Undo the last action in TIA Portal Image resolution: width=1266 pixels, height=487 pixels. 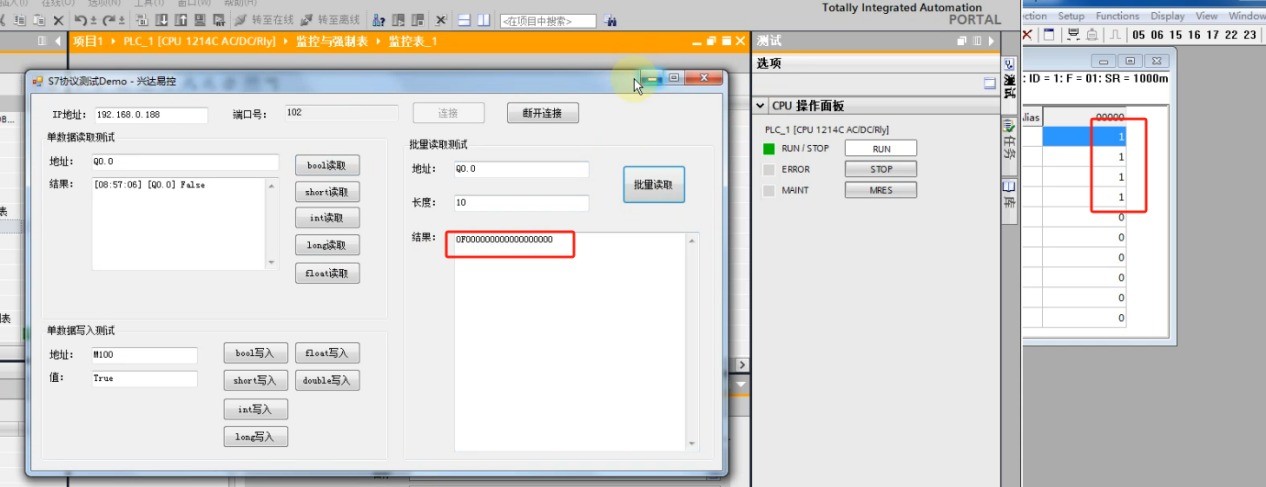(80, 20)
